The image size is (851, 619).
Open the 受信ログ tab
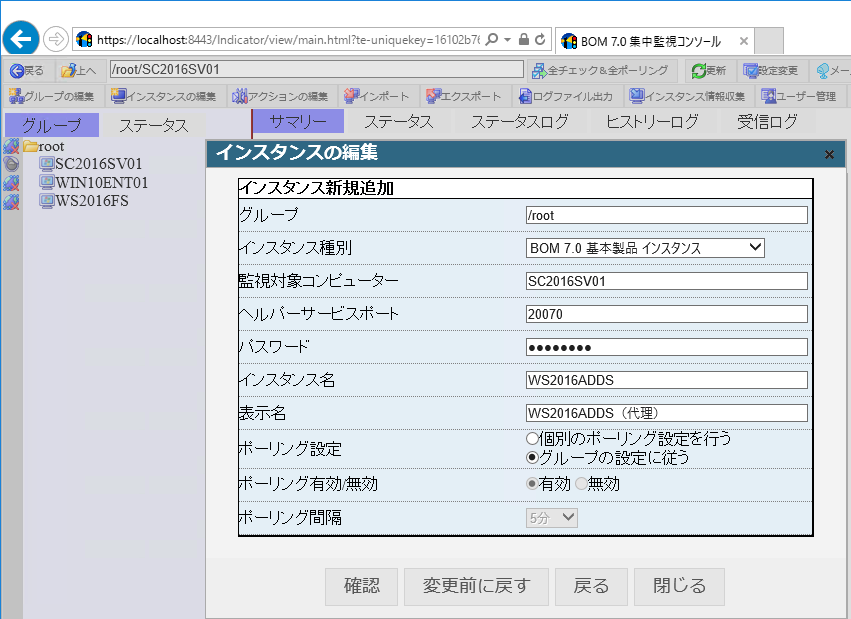tap(767, 121)
